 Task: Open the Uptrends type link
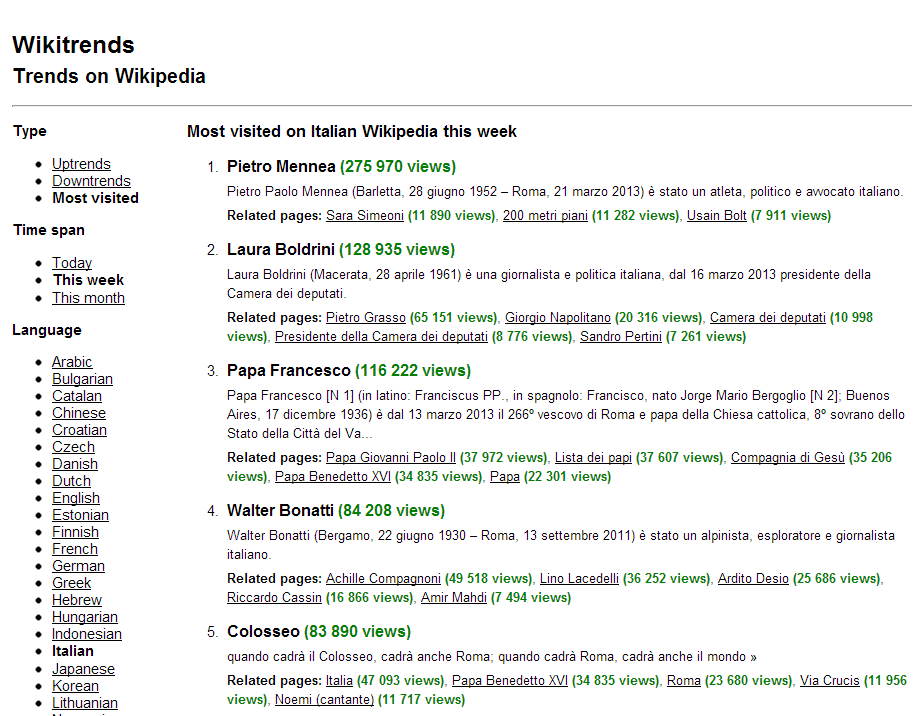tap(81, 164)
